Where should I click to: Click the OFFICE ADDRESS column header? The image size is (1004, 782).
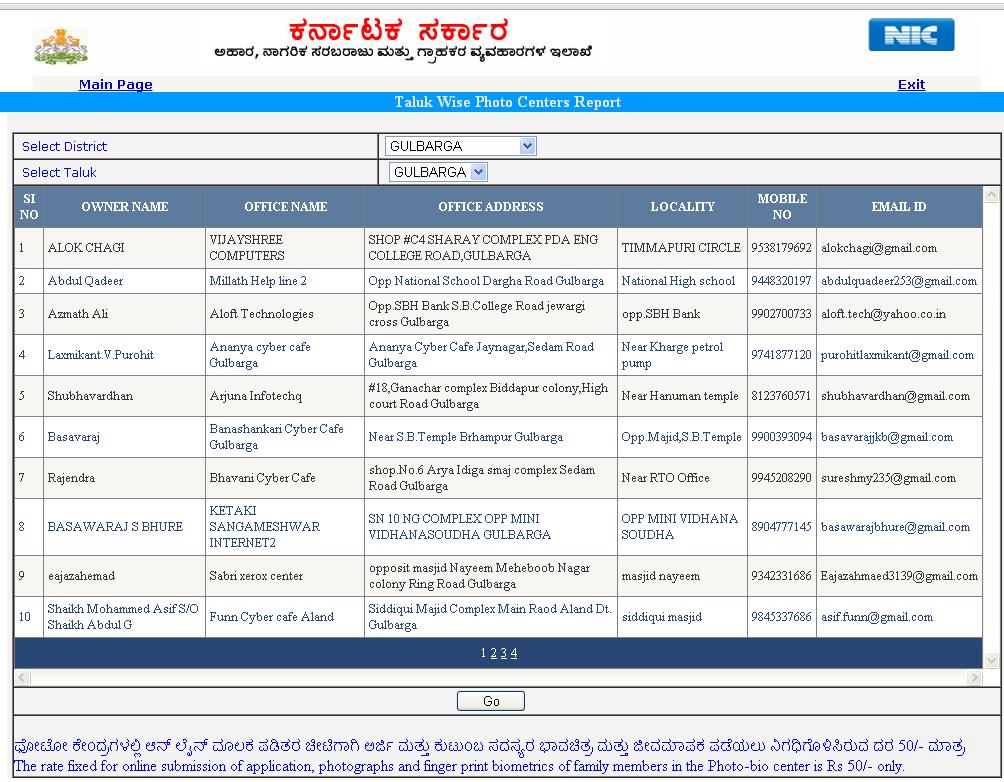tap(490, 207)
